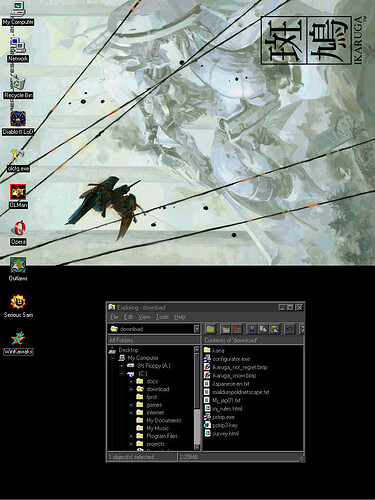Click the Map Network Drive toolbar icon
The image size is (375, 500).
[x=226, y=329]
